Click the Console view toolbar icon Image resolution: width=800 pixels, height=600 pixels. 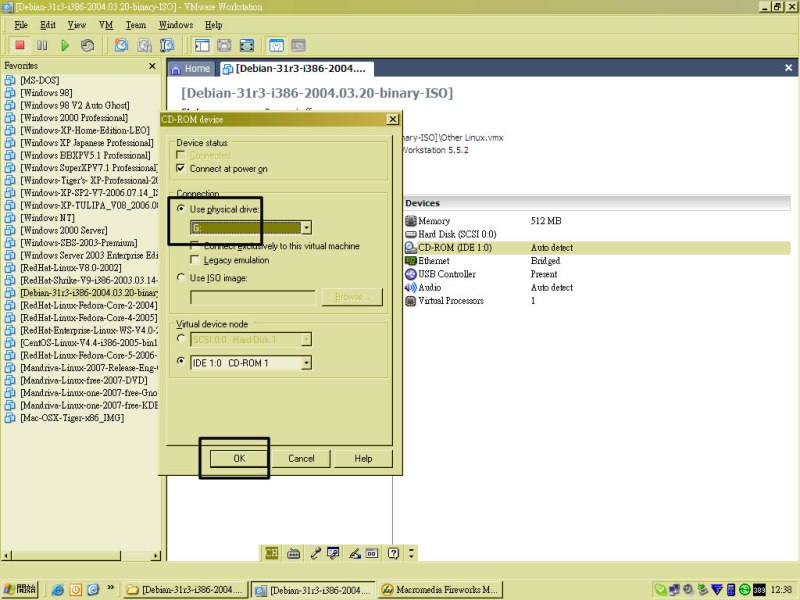[298, 45]
